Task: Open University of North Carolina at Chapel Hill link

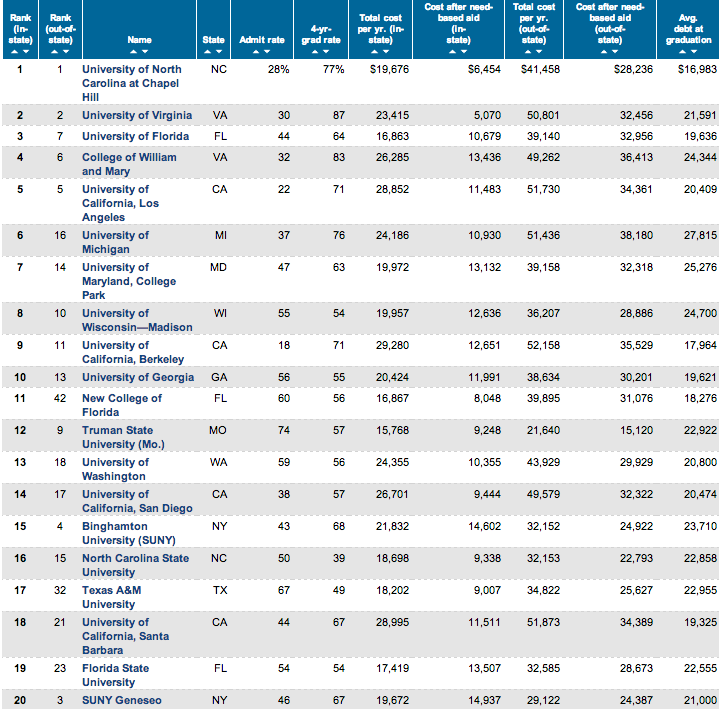Action: [x=132, y=83]
